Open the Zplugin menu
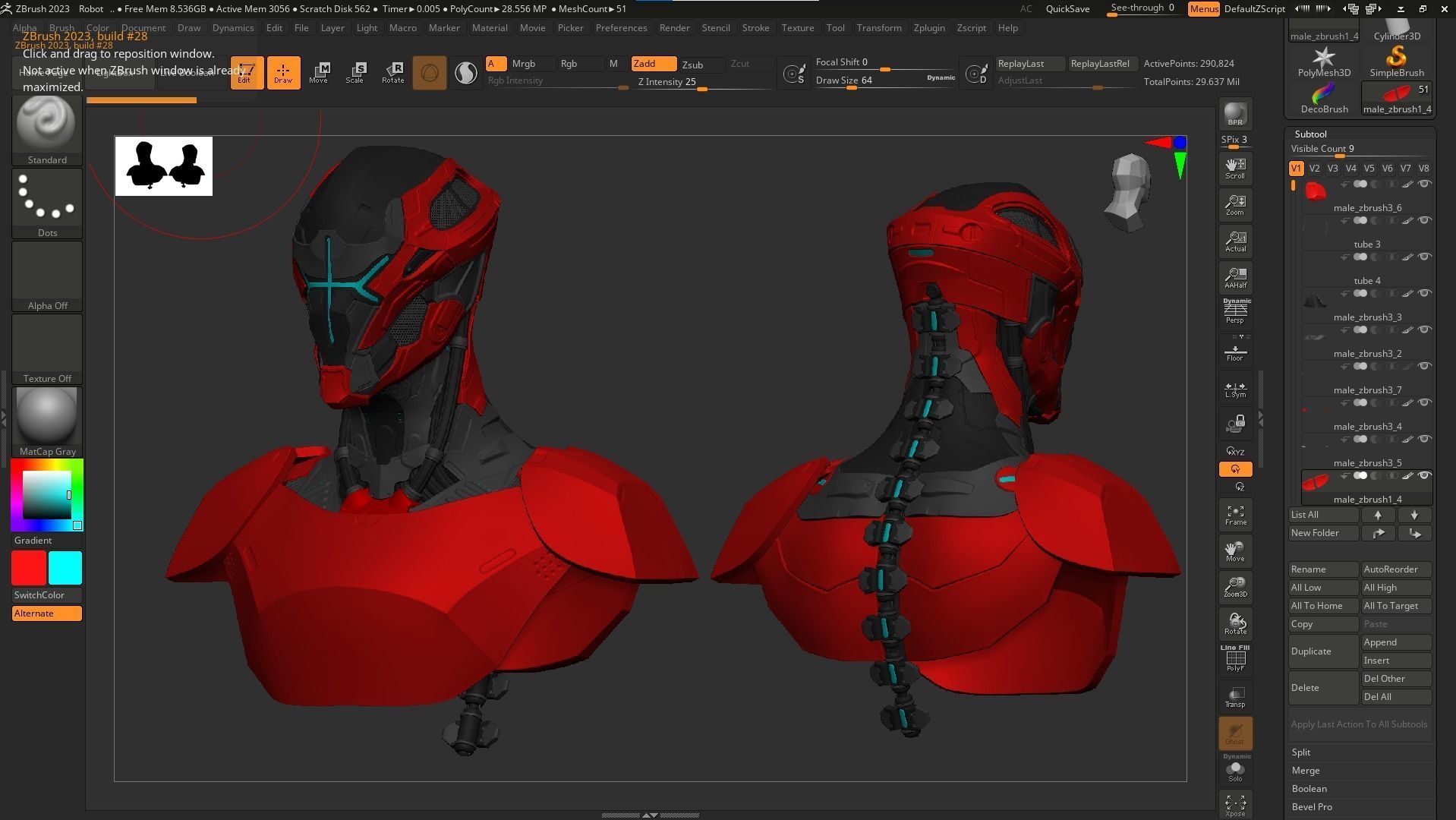This screenshot has height=820, width=1456. click(929, 27)
